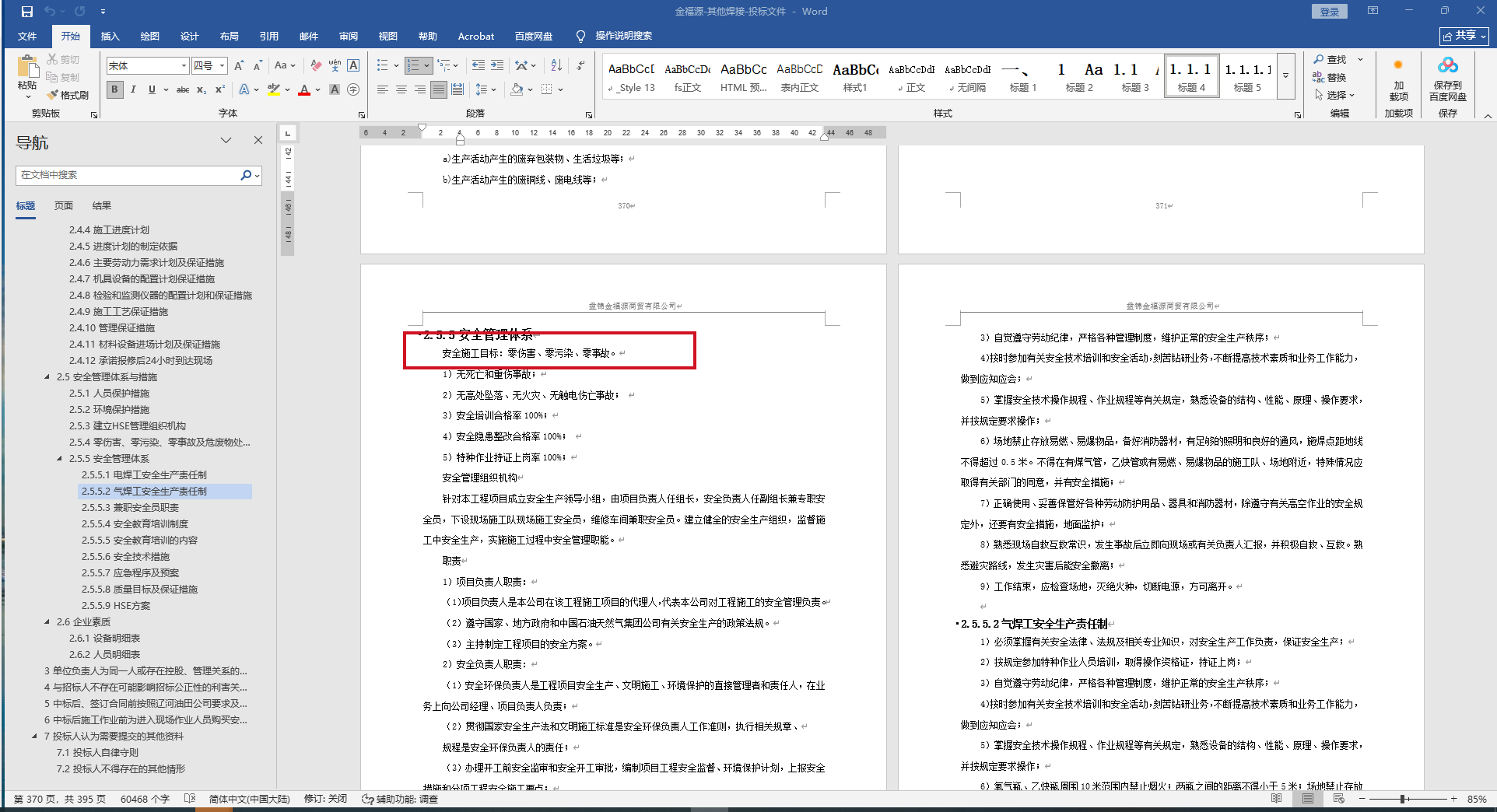Click the Replace (替换) button
1497x812 pixels.
coord(1330,77)
